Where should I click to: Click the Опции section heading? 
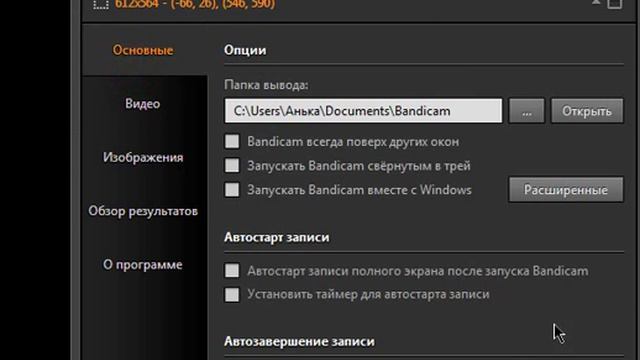point(245,50)
